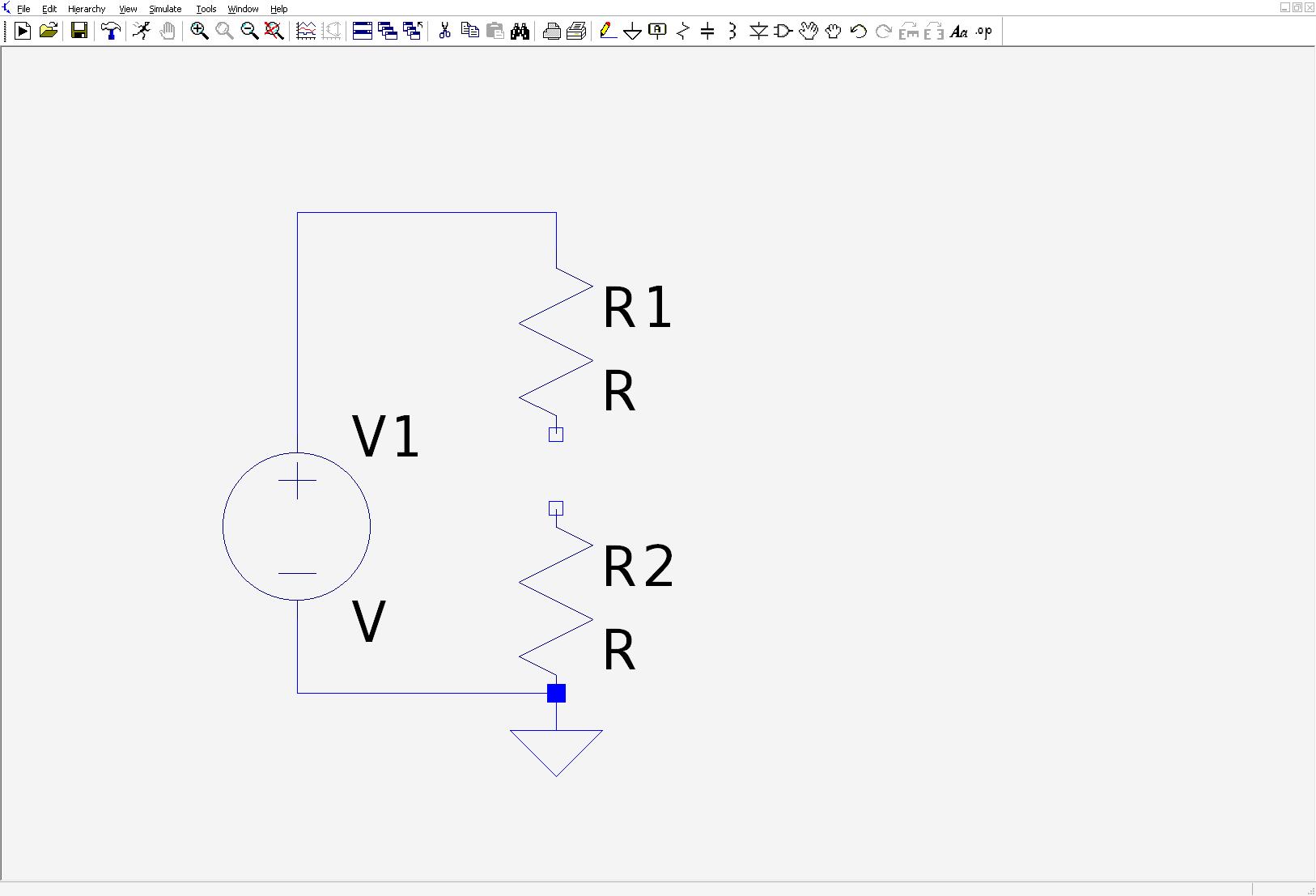
Task: Click the Zoom In magnifier icon
Action: pos(199,32)
